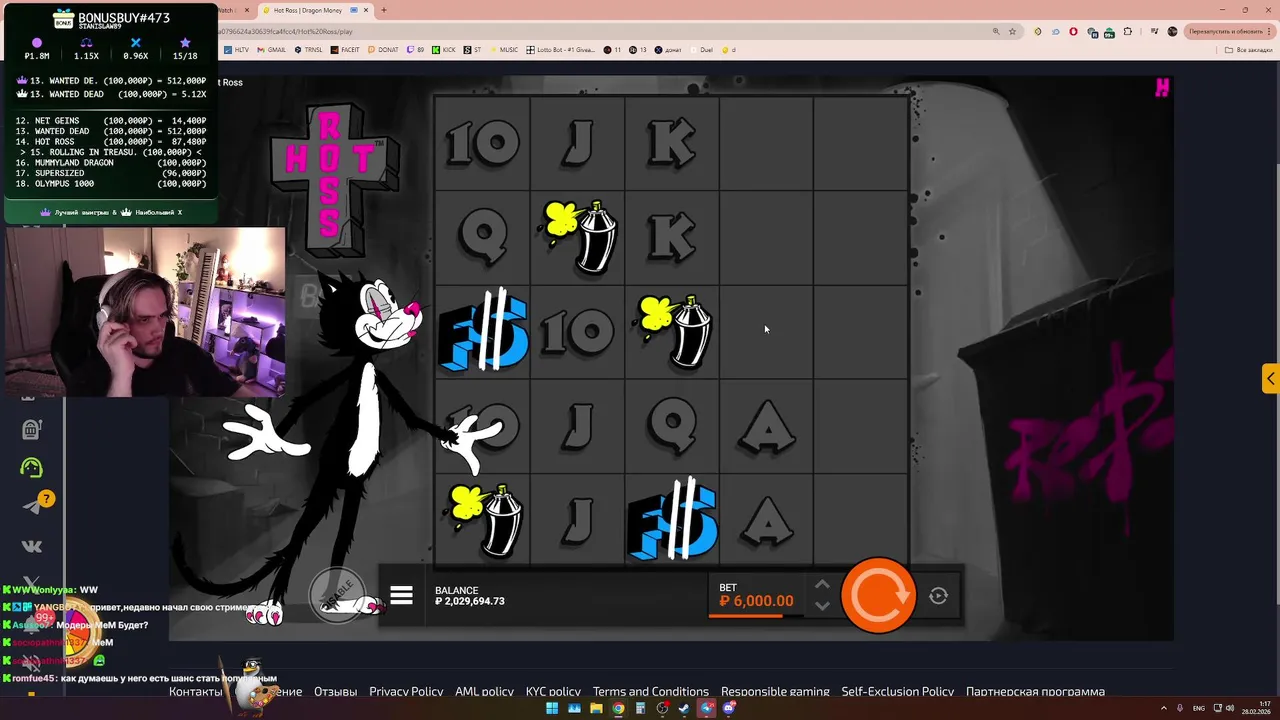Open Google Chrome from the taskbar
1280x720 pixels.
(618, 708)
